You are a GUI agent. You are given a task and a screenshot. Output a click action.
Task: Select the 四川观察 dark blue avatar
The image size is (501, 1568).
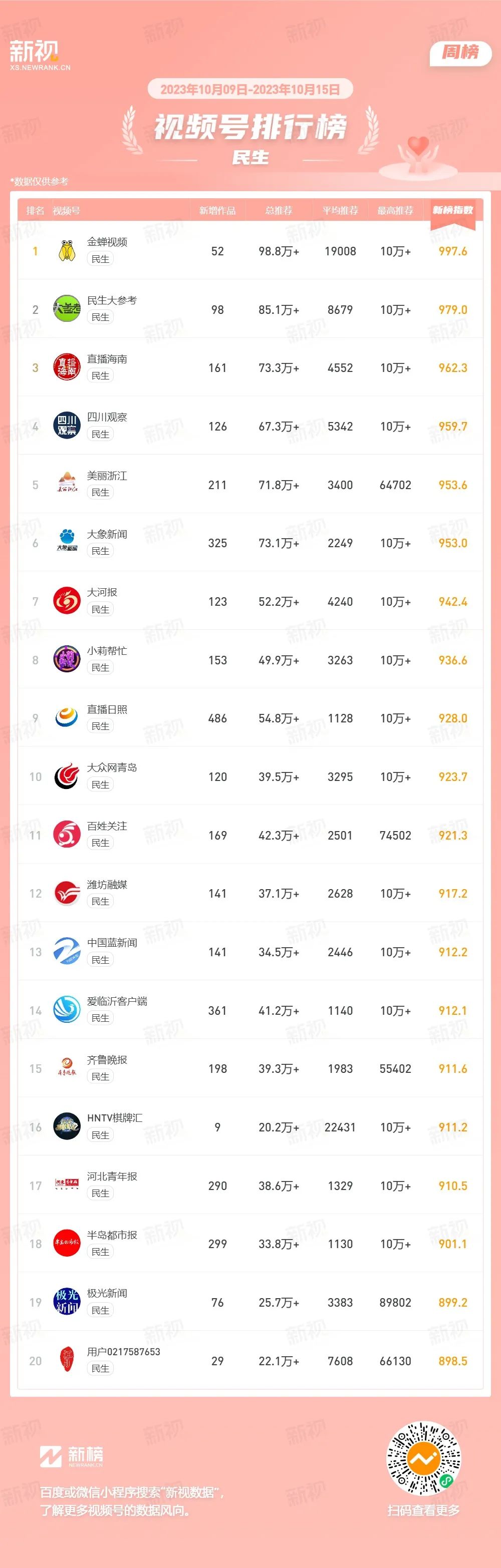coord(67,426)
